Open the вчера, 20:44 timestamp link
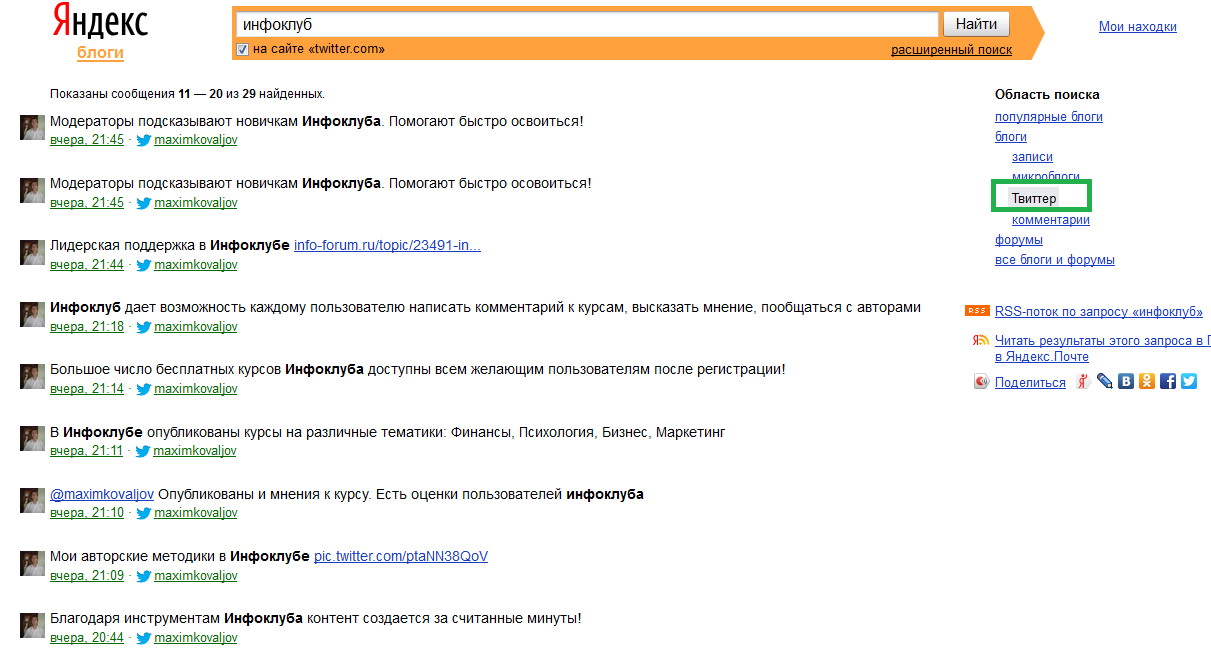Image resolution: width=1211 pixels, height=661 pixels. [x=87, y=638]
